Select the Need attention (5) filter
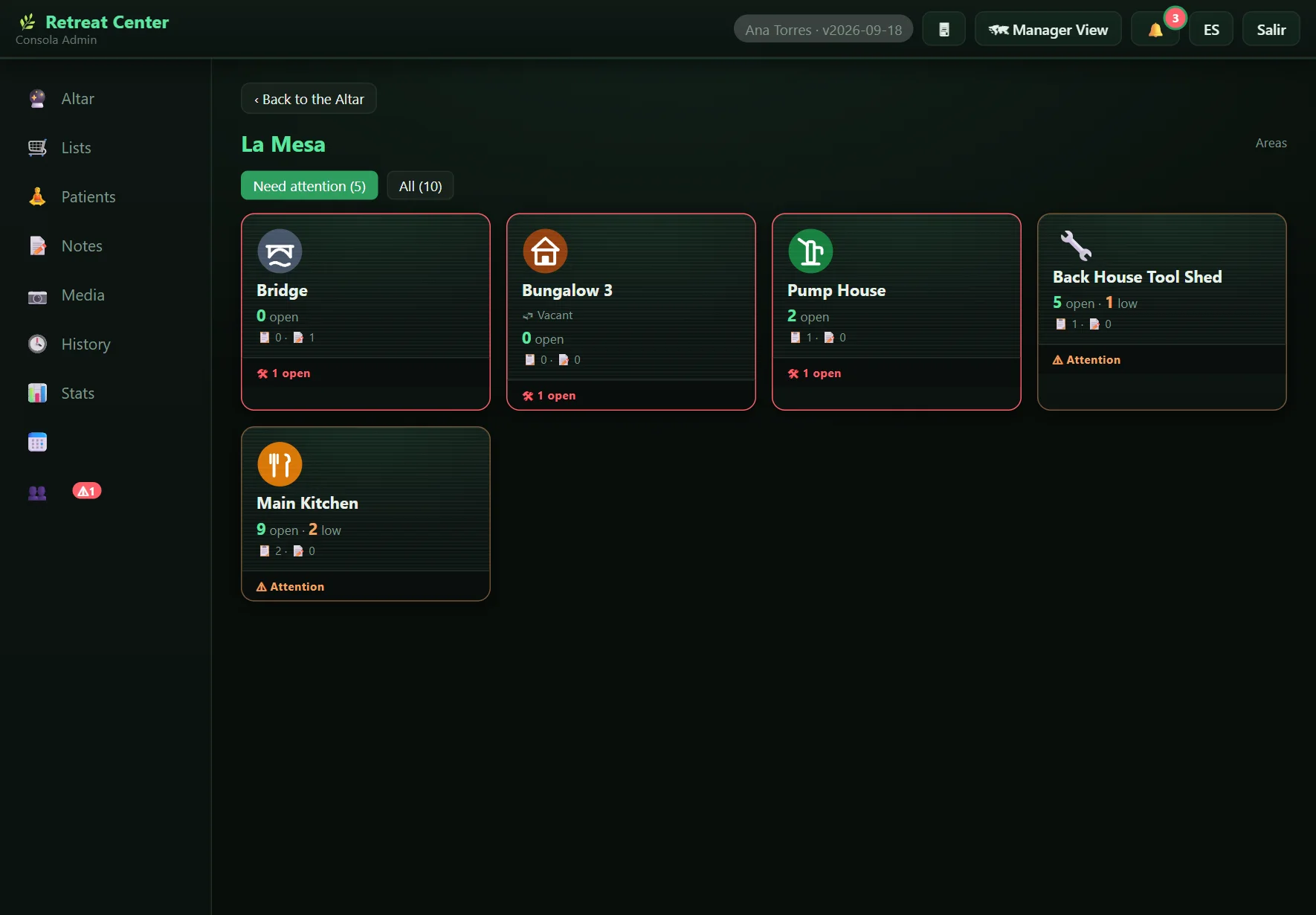Screen dimensions: 1316x915 [x=309, y=186]
